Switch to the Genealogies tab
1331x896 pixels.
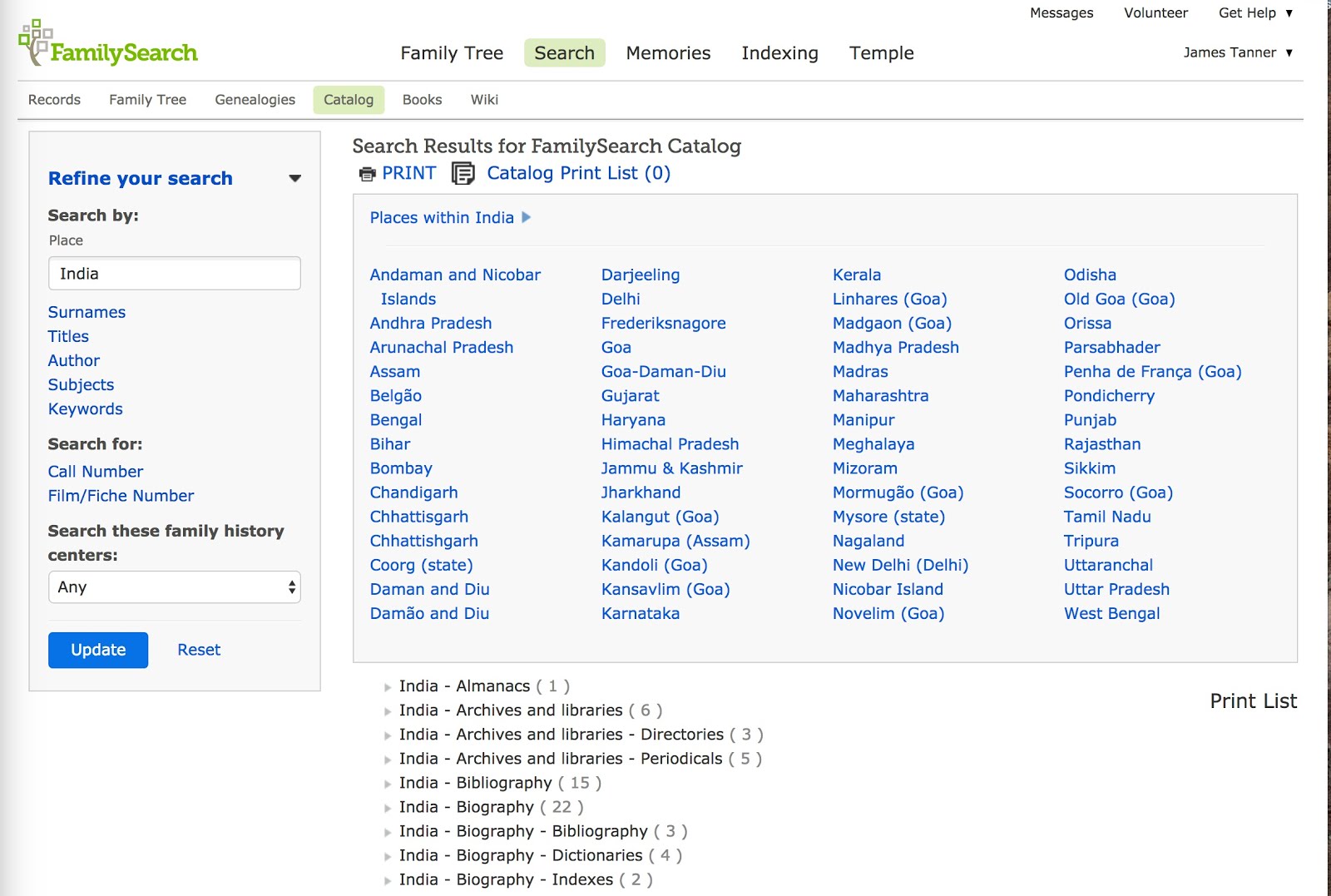click(255, 100)
